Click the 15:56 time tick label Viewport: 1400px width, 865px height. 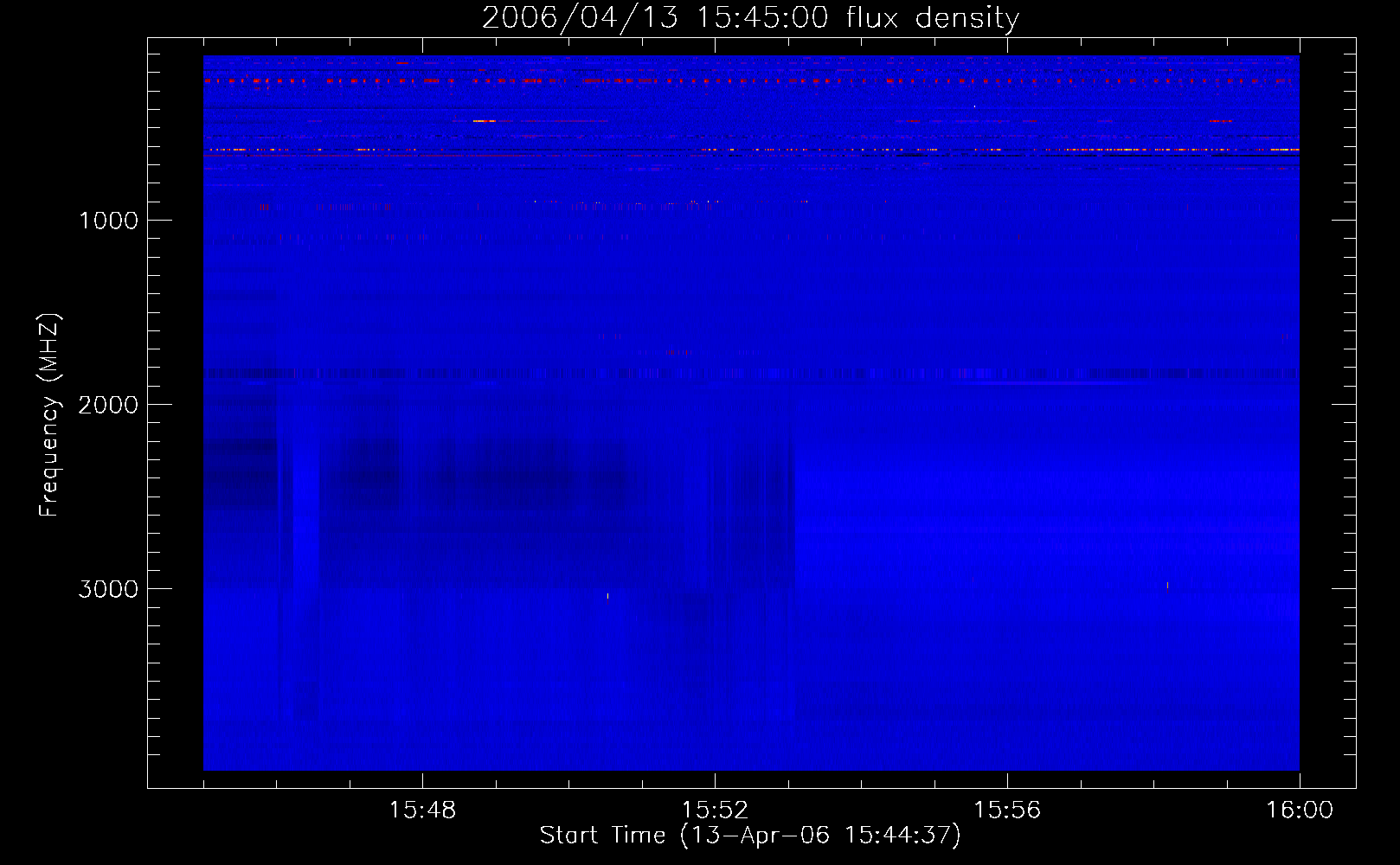pyautogui.click(x=1007, y=811)
